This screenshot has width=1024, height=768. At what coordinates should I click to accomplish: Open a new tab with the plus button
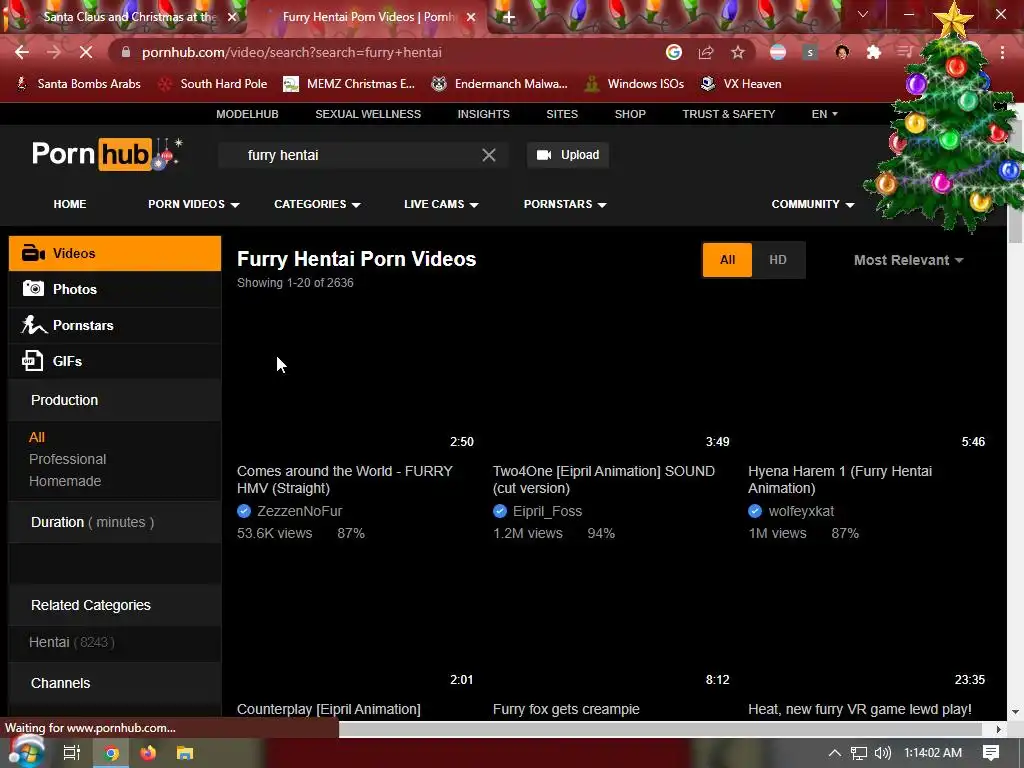(509, 17)
